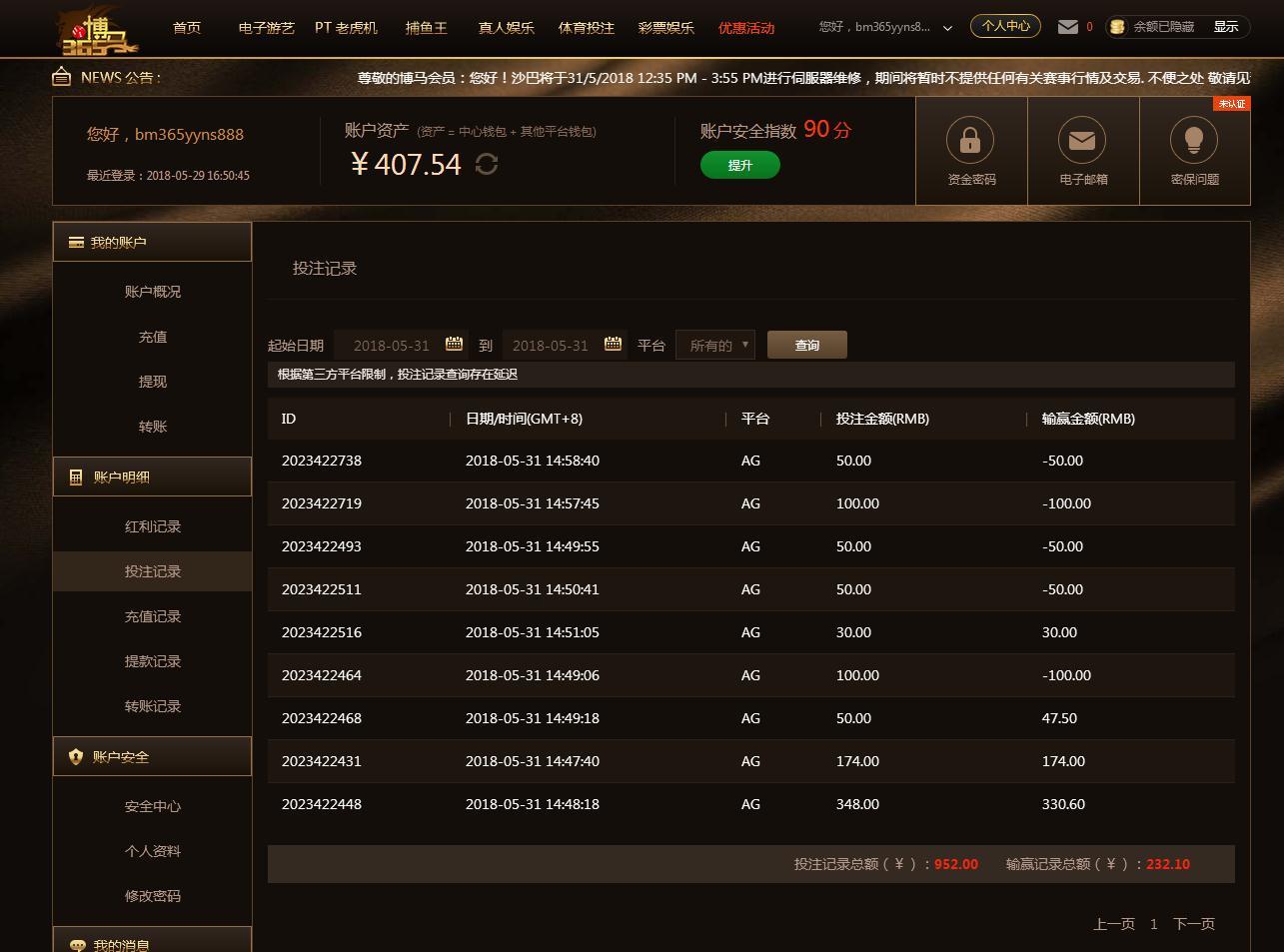Click the 博马365 site logo
The width and height of the screenshot is (1284, 952).
(98, 32)
